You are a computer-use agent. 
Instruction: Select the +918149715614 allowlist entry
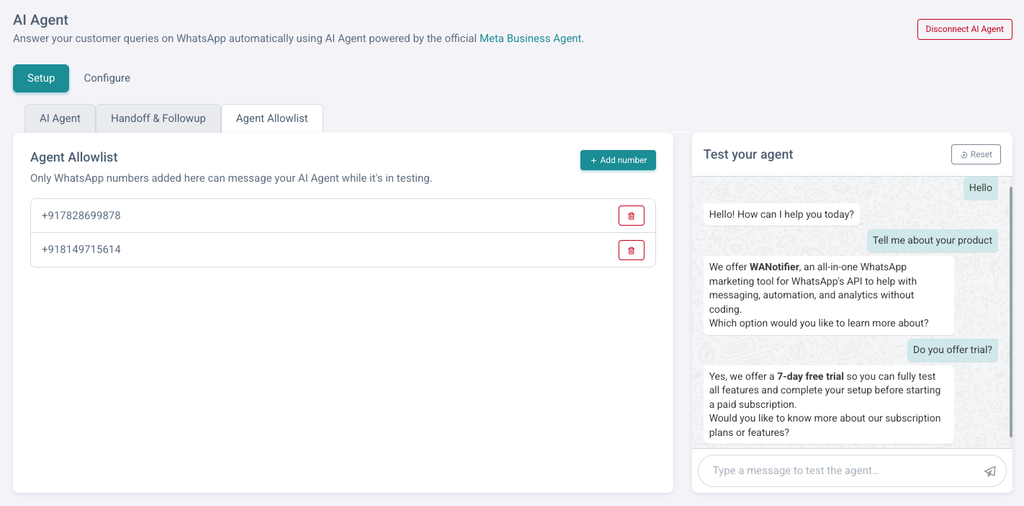click(x=343, y=249)
